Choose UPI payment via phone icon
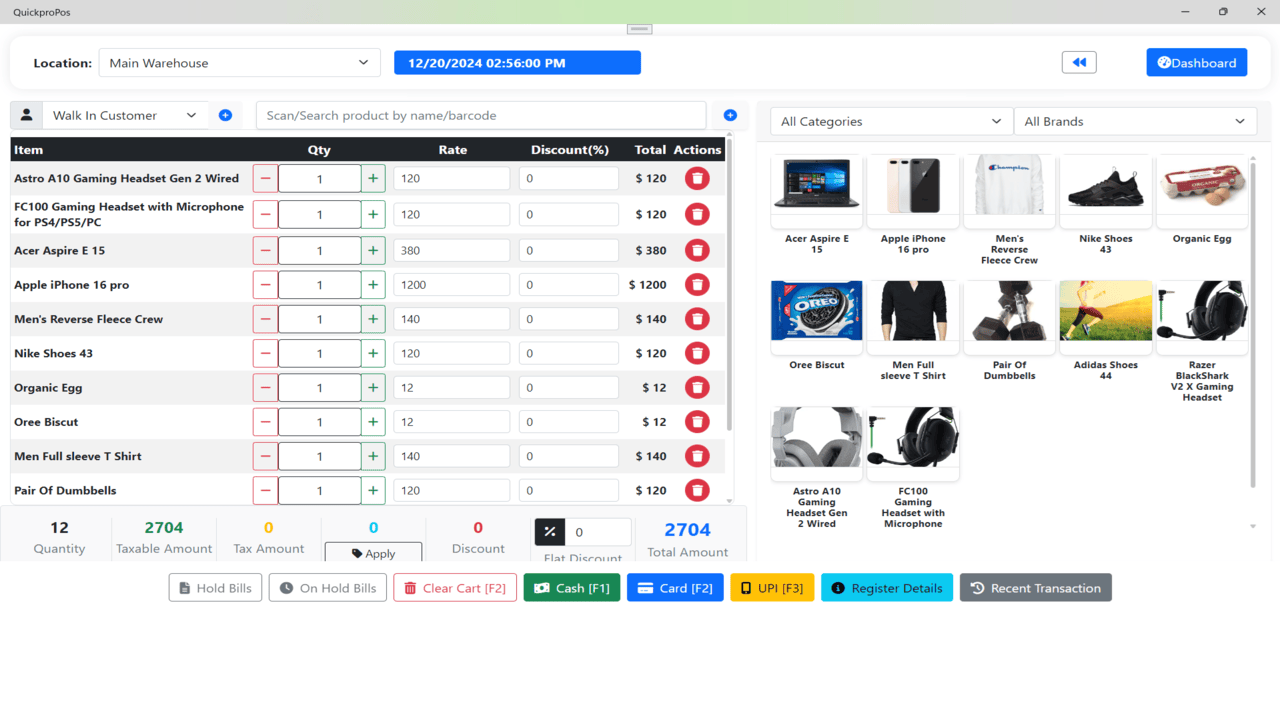1280x720 pixels. (771, 587)
